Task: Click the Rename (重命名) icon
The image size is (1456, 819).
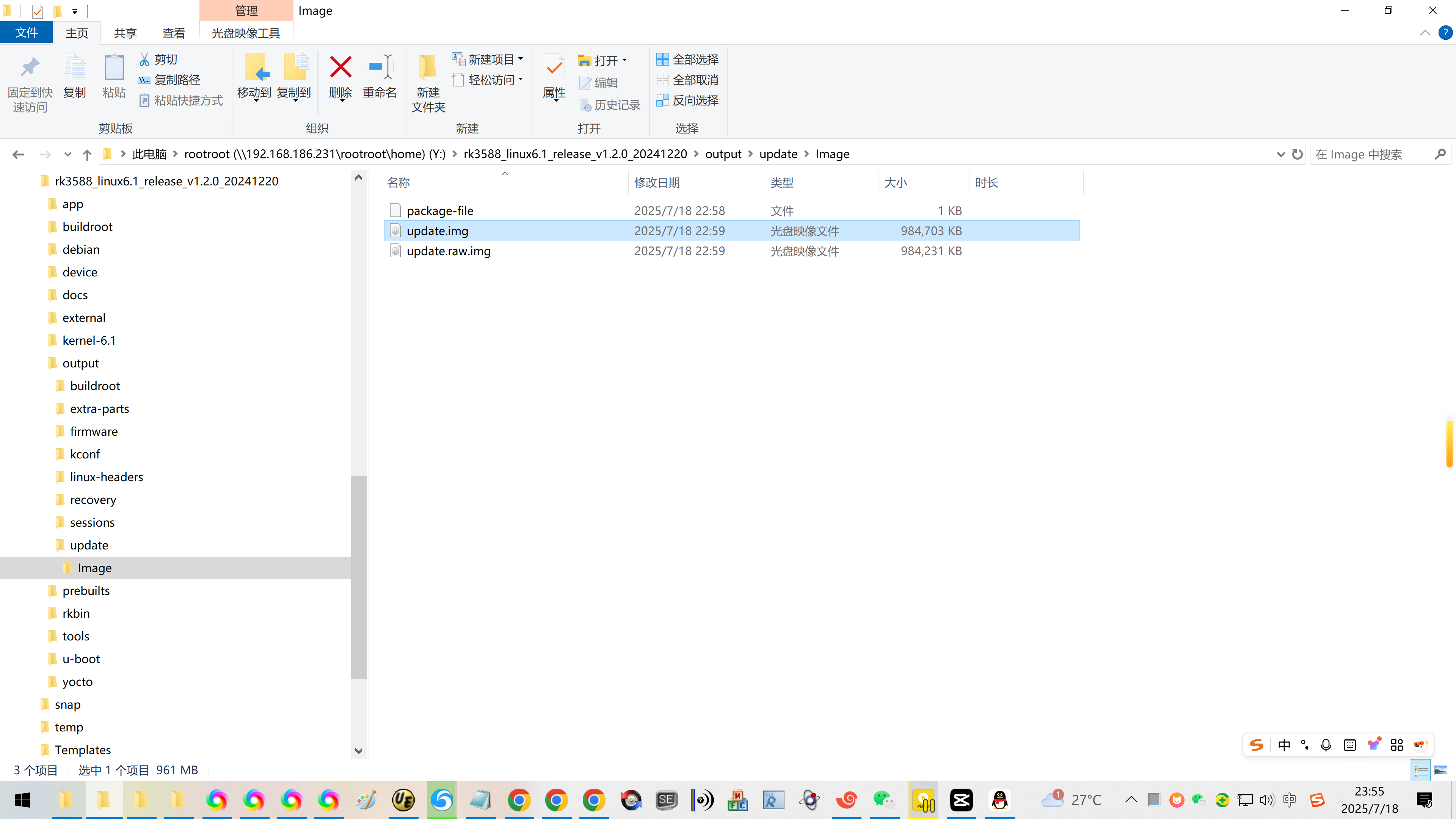Action: coord(380,68)
